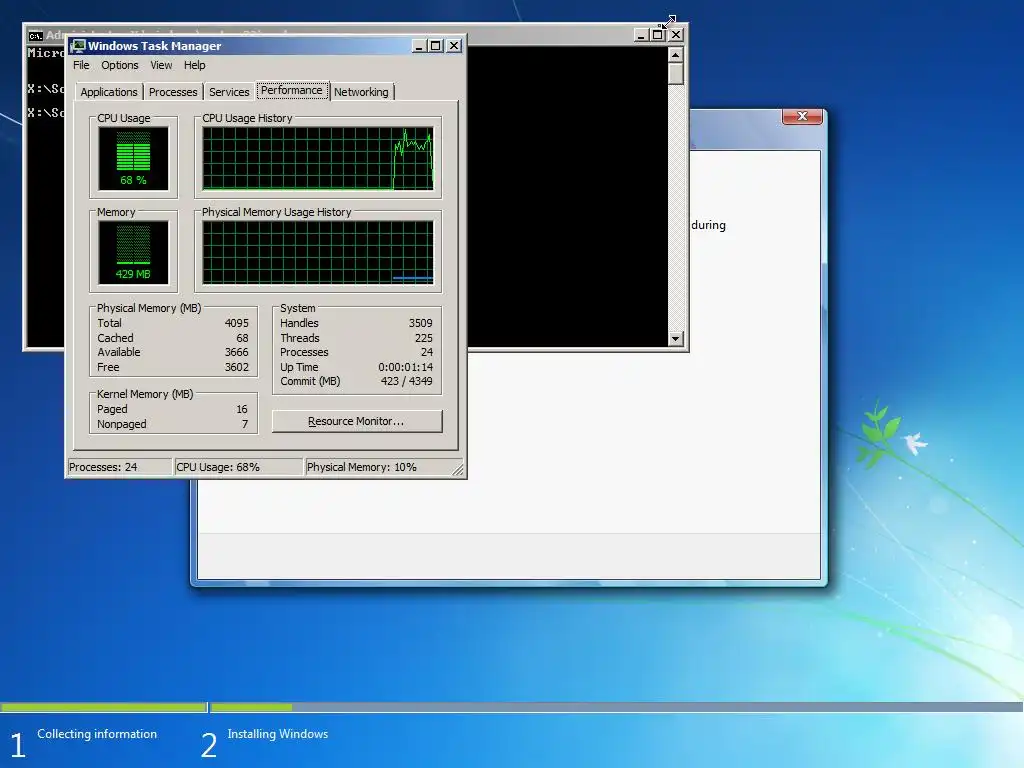
Task: Close the command prompt window
Action: pyautogui.click(x=676, y=35)
